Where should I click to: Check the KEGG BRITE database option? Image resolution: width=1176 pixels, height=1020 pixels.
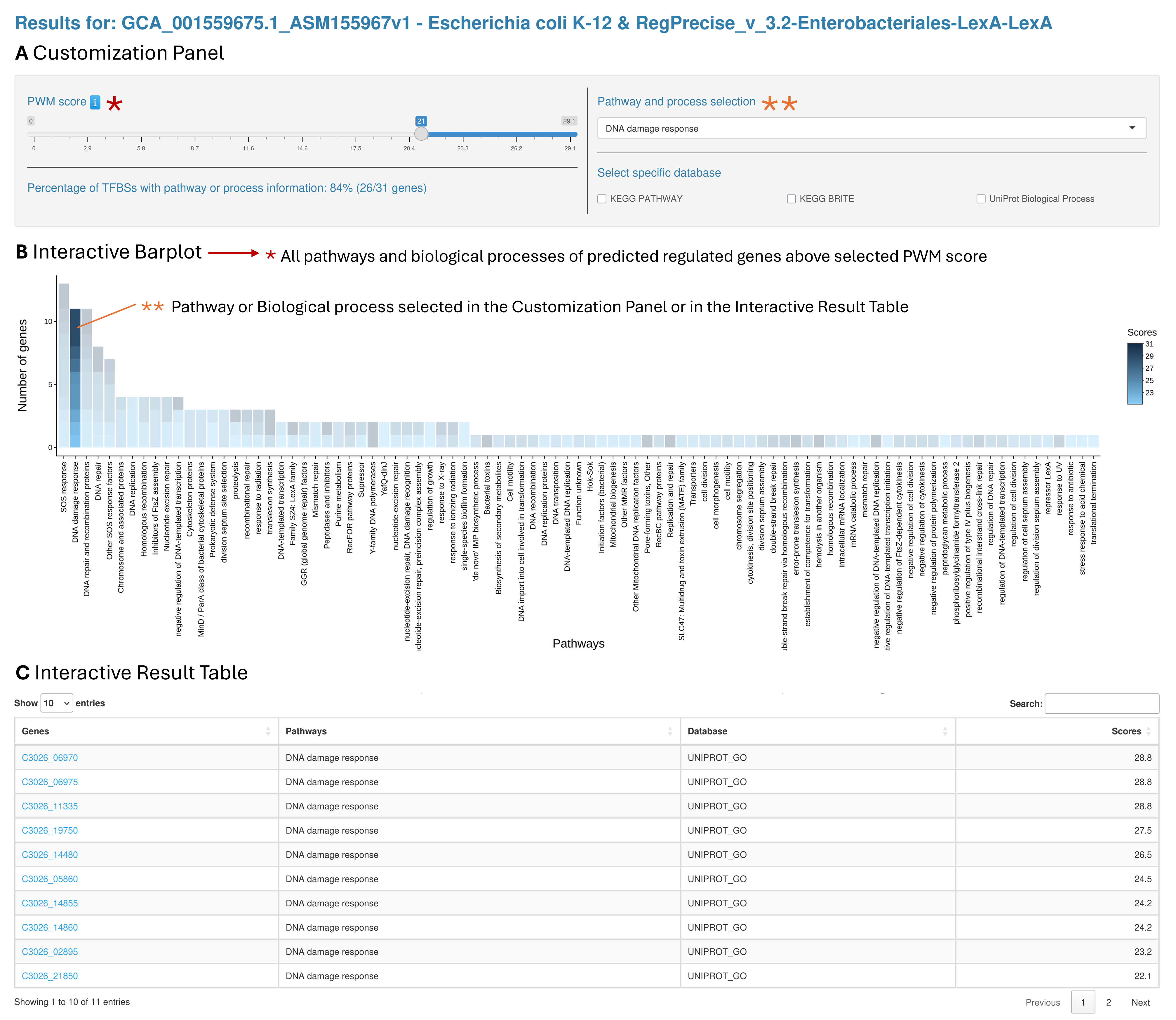click(x=791, y=199)
